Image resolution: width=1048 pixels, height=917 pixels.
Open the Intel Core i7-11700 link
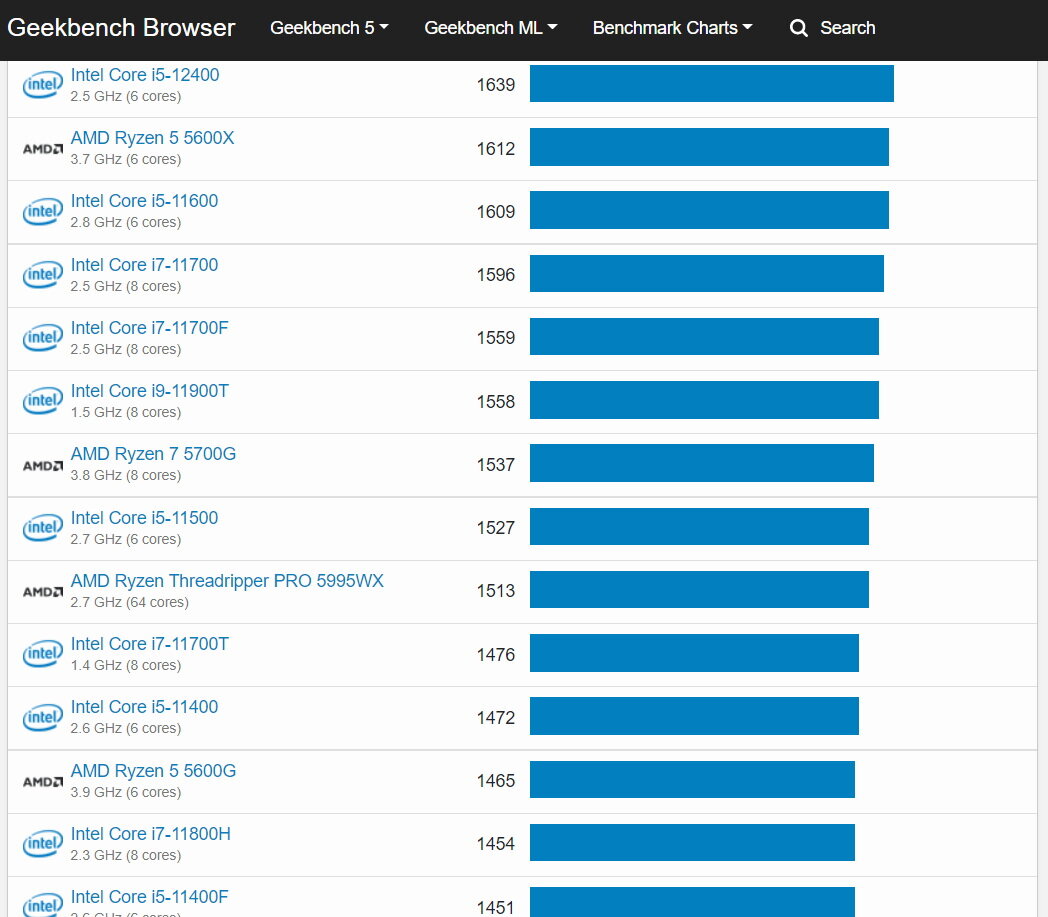point(144,265)
